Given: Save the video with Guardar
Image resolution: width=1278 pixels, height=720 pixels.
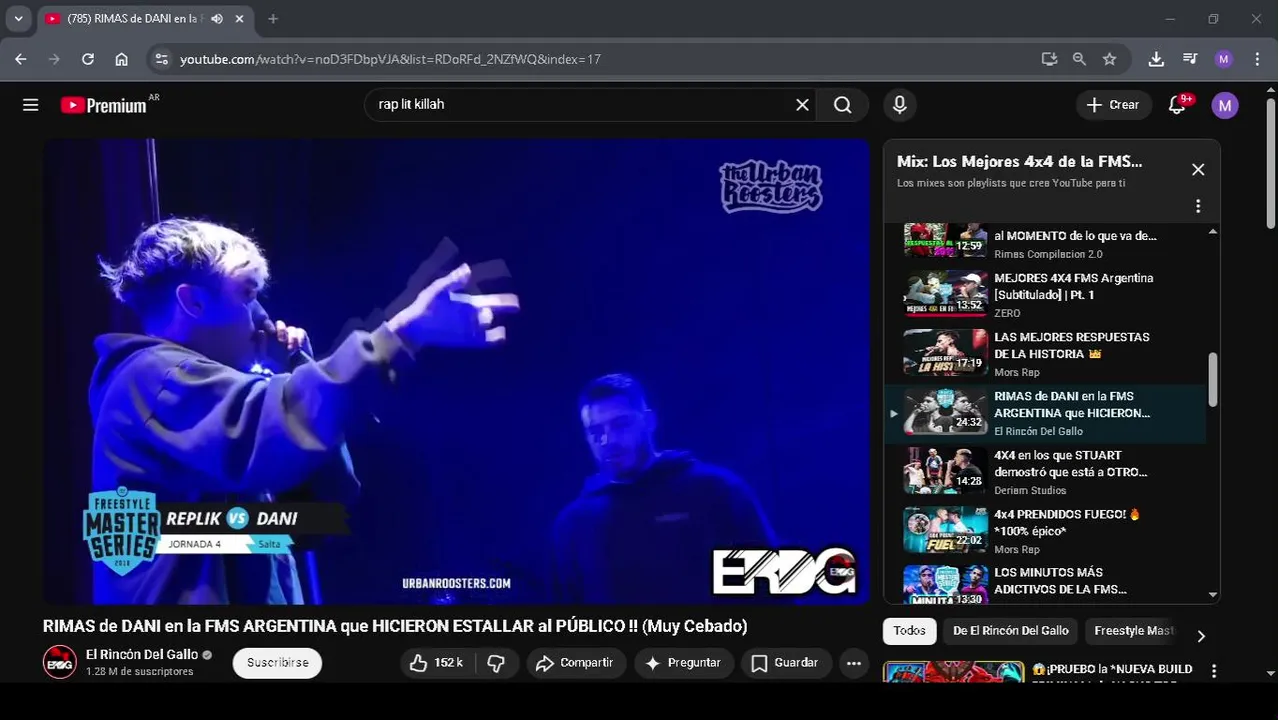Looking at the screenshot, I should tap(785, 663).
